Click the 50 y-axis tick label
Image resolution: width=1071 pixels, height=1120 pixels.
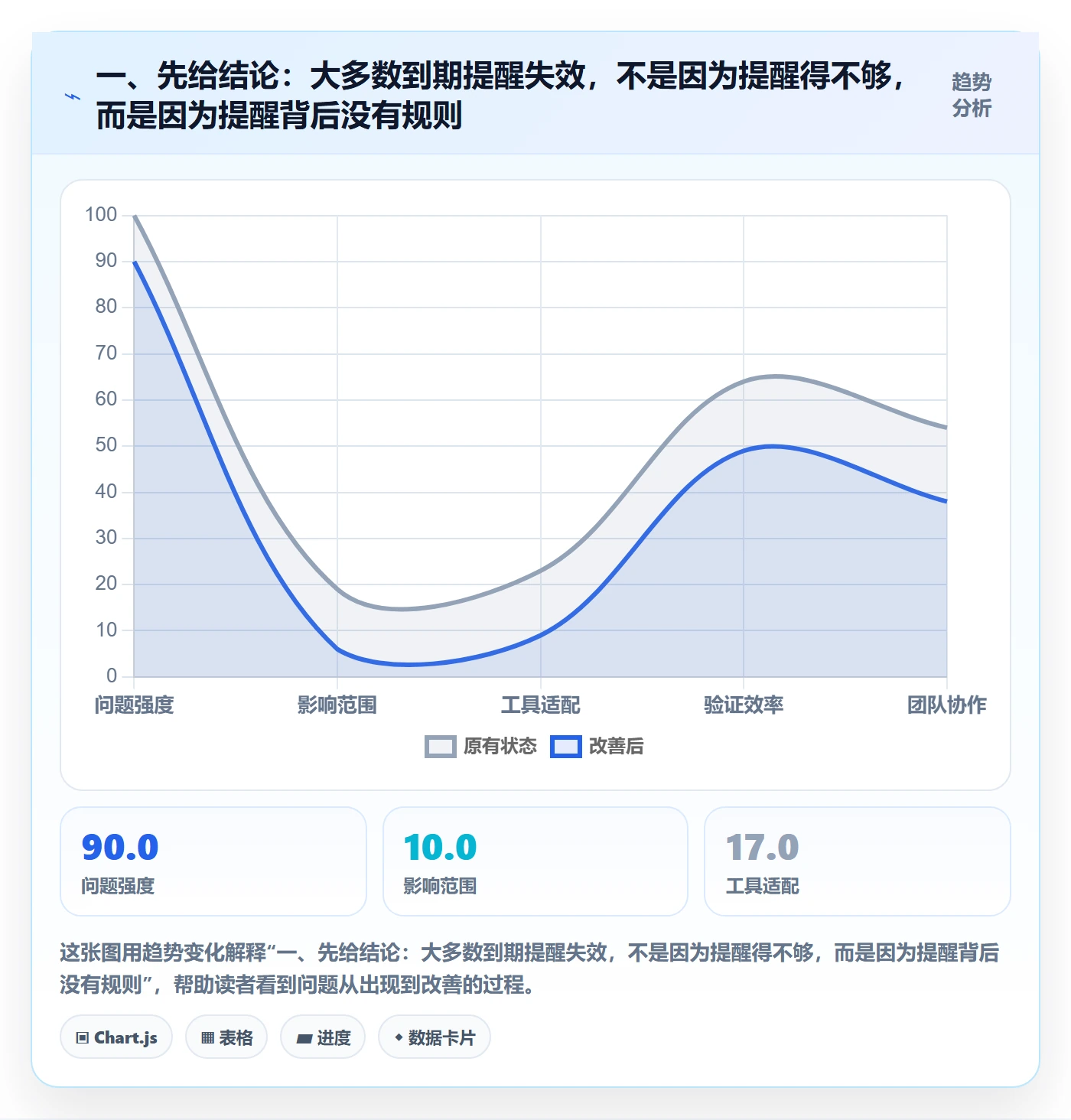pos(106,445)
